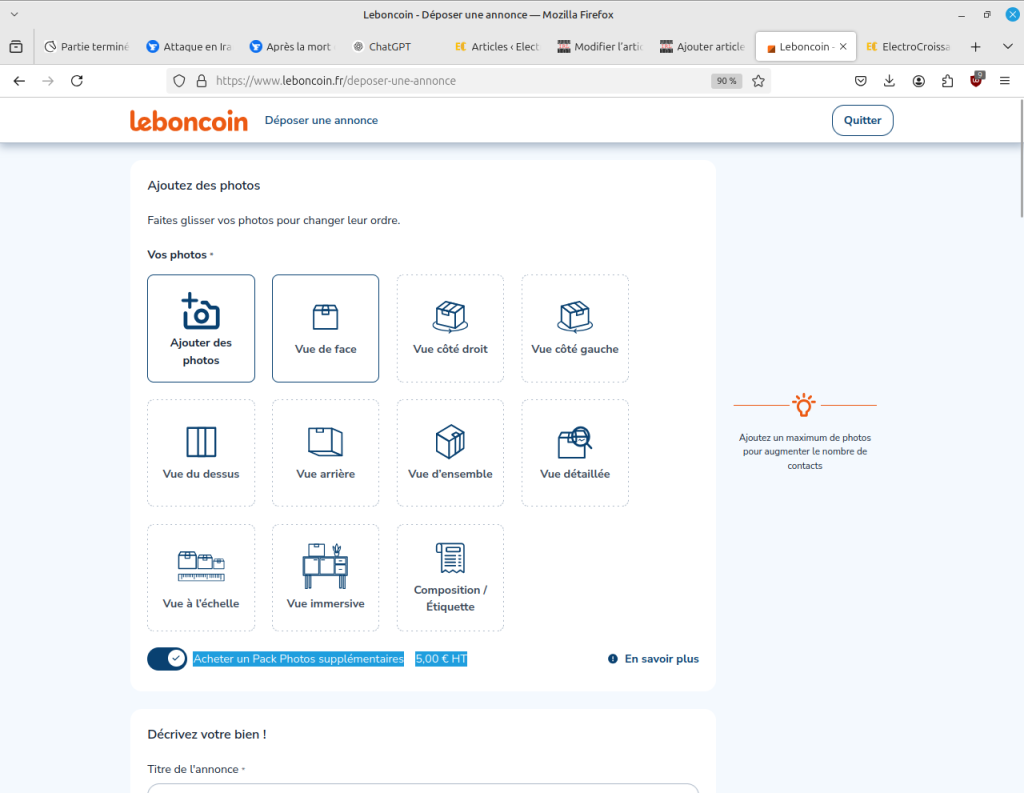Select the Composition / Étiquette photo slot
The width and height of the screenshot is (1024, 793).
pos(450,577)
